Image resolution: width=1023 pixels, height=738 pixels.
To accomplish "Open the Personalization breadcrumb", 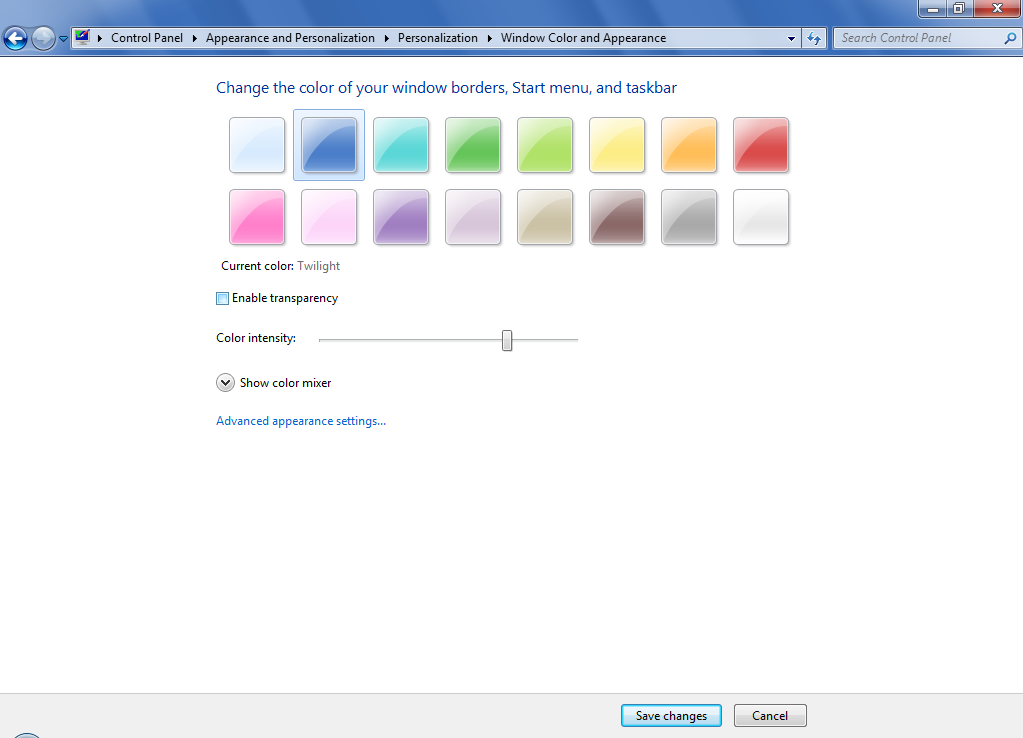I will [x=438, y=38].
